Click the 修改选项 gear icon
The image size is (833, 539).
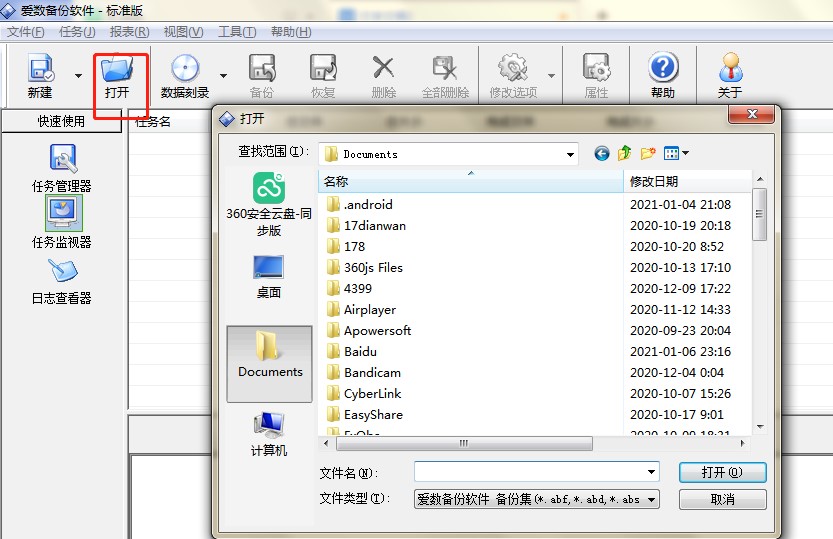[x=513, y=68]
